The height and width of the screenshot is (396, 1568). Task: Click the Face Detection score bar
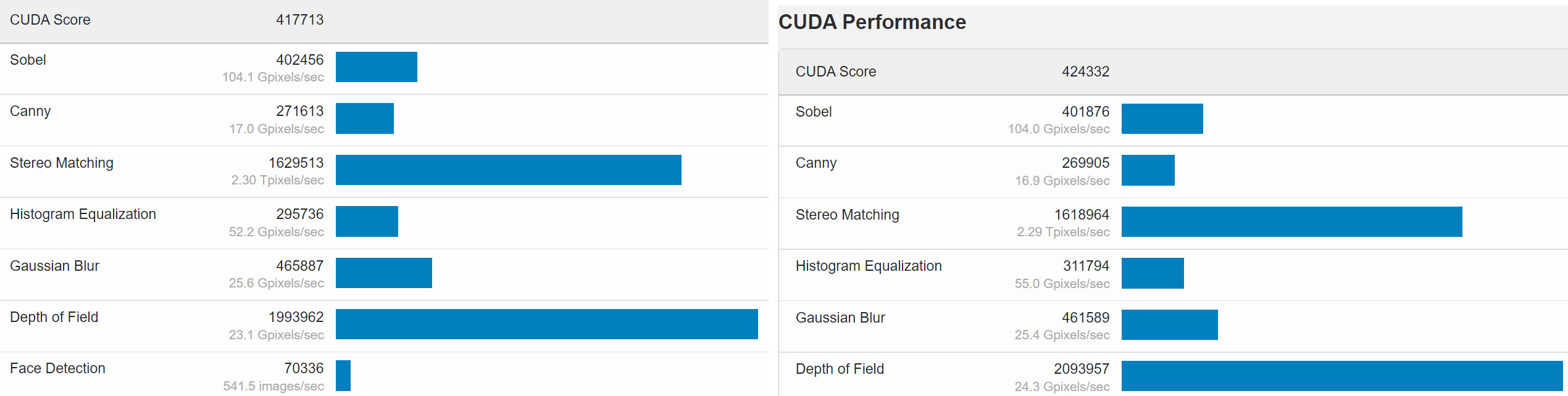[x=343, y=376]
